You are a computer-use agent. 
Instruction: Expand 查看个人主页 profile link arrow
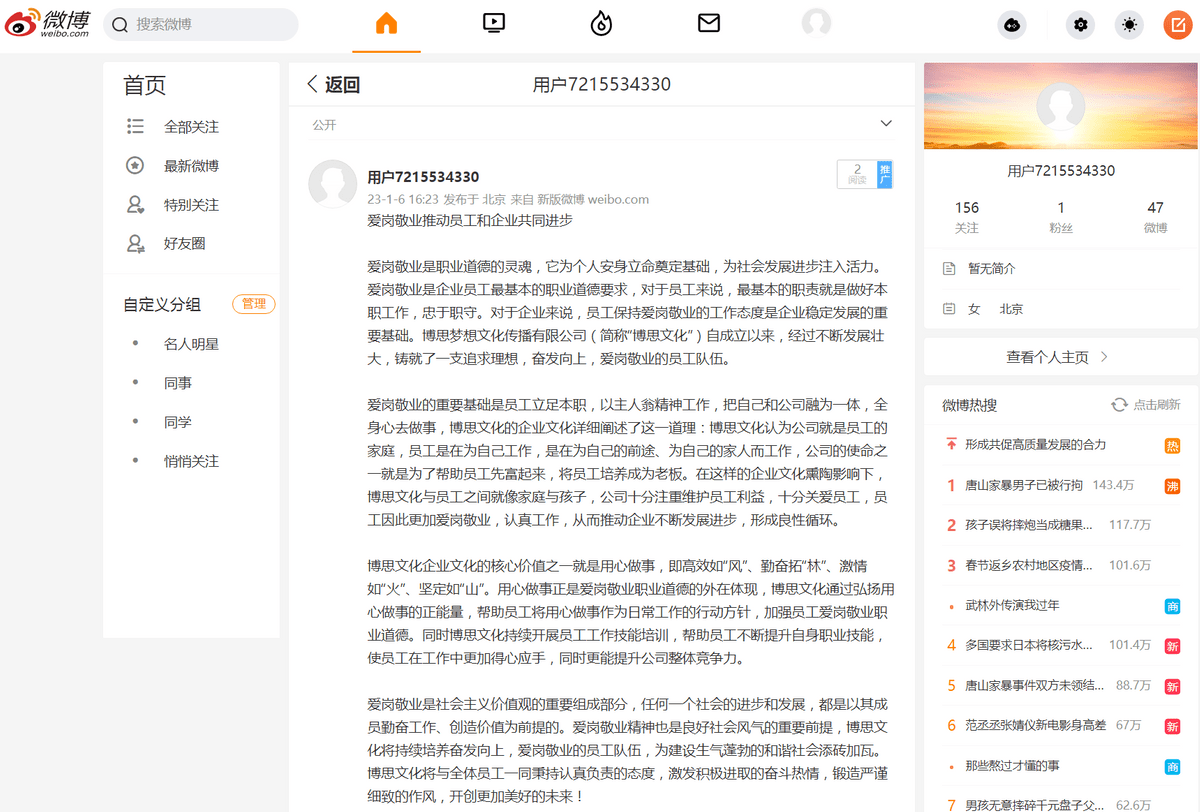(x=1104, y=357)
